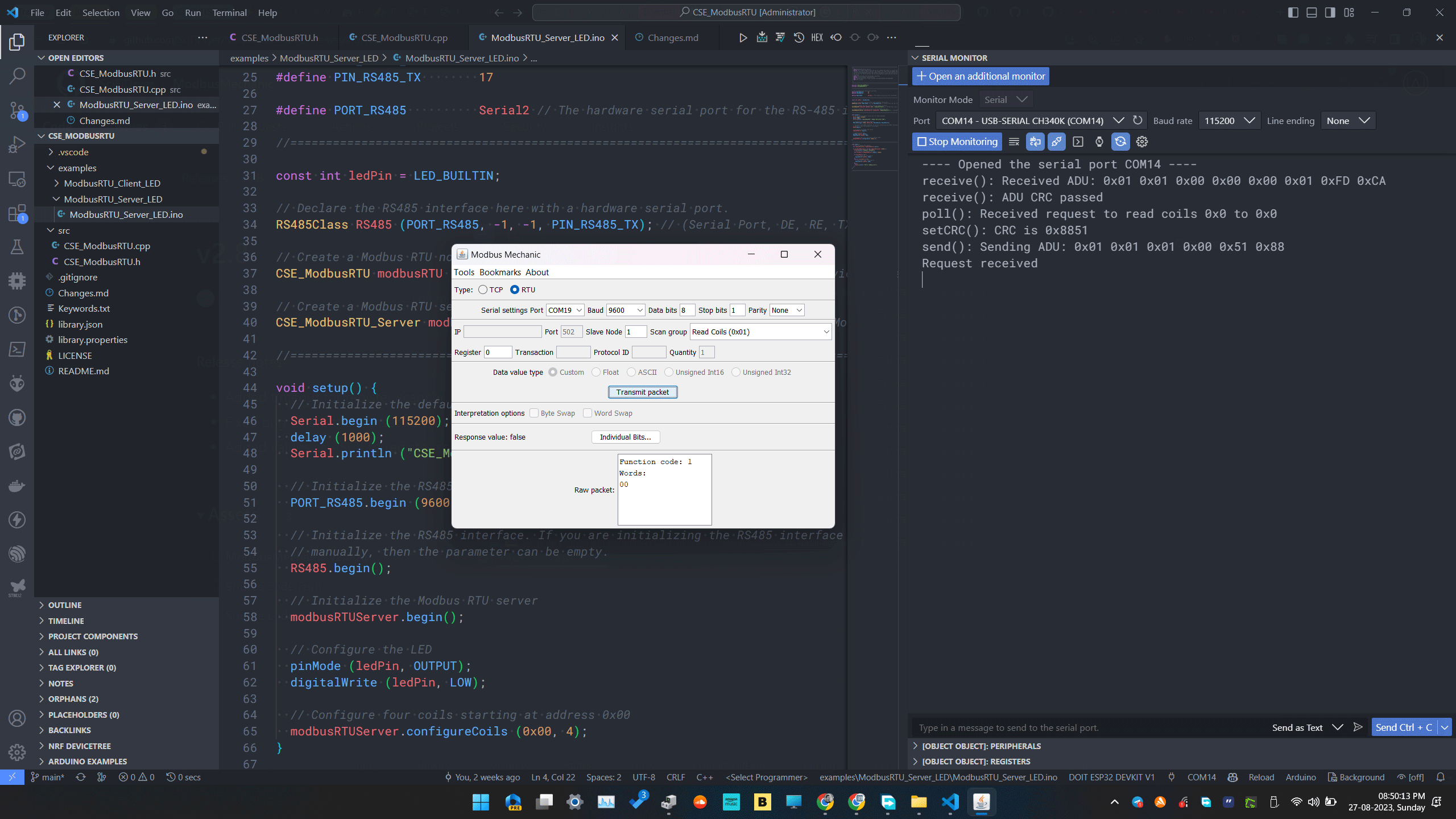1456x819 pixels.
Task: Switch to Changes.md tab
Action: (672, 38)
